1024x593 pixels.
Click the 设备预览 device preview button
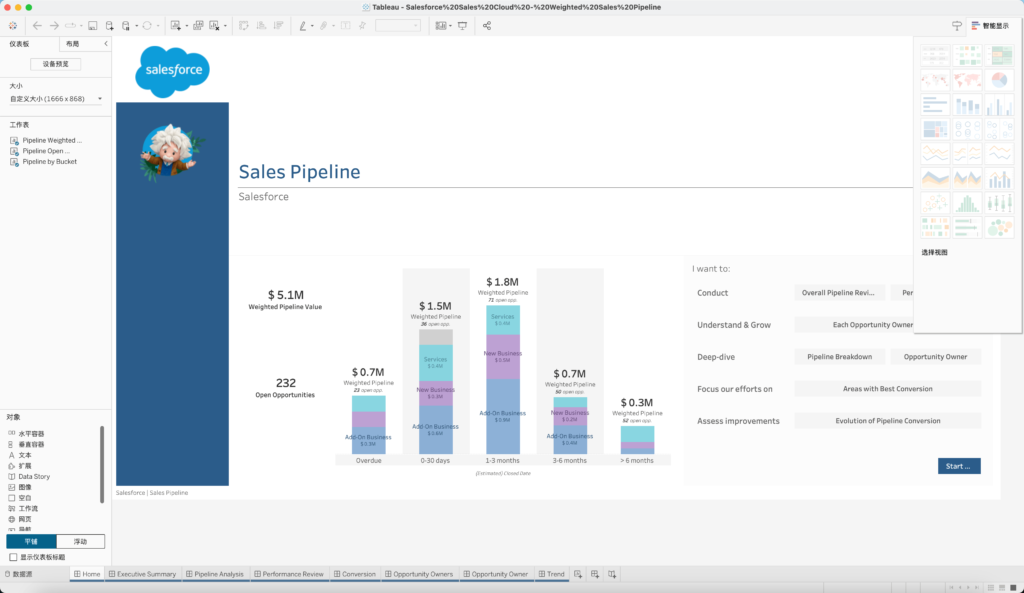[56, 64]
